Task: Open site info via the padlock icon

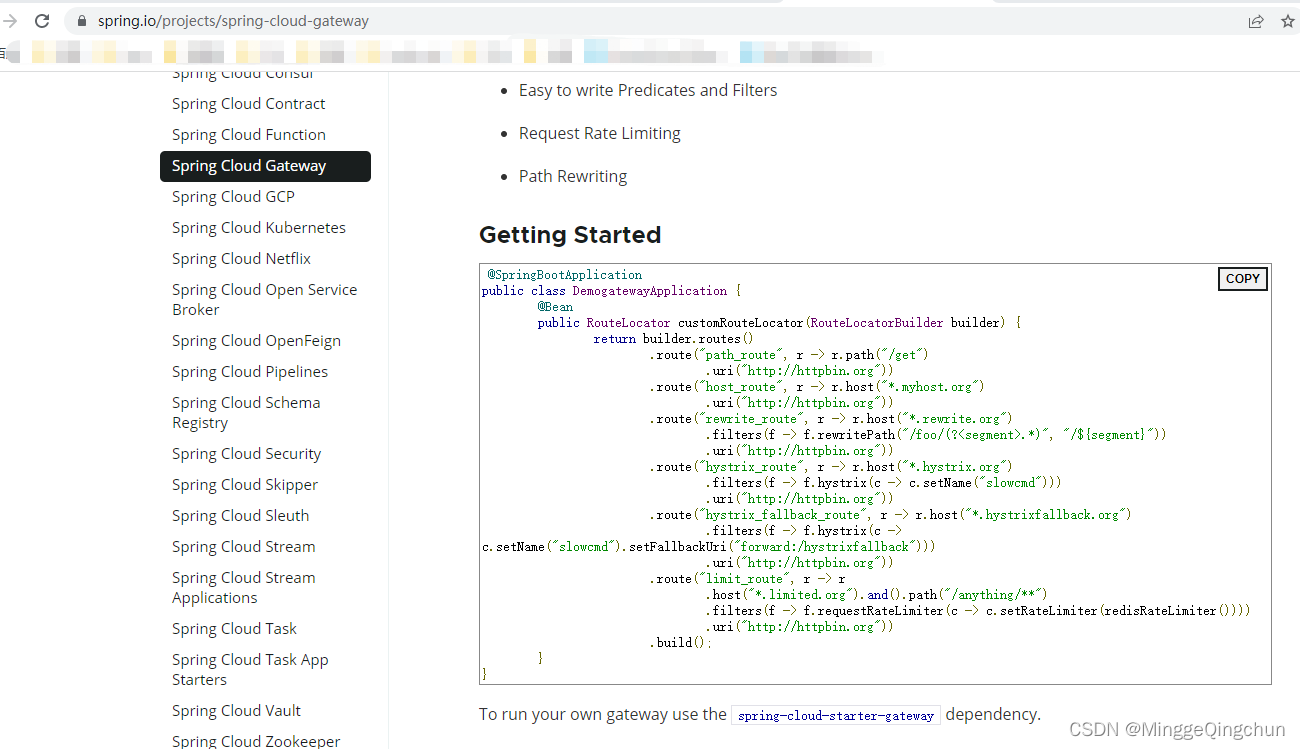Action: tap(82, 21)
